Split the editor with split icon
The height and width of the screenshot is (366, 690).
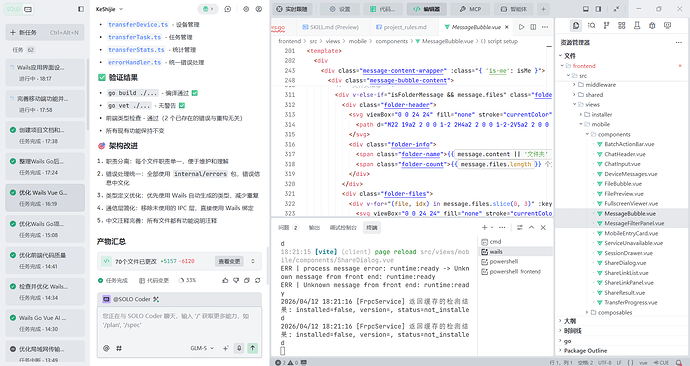(533, 27)
